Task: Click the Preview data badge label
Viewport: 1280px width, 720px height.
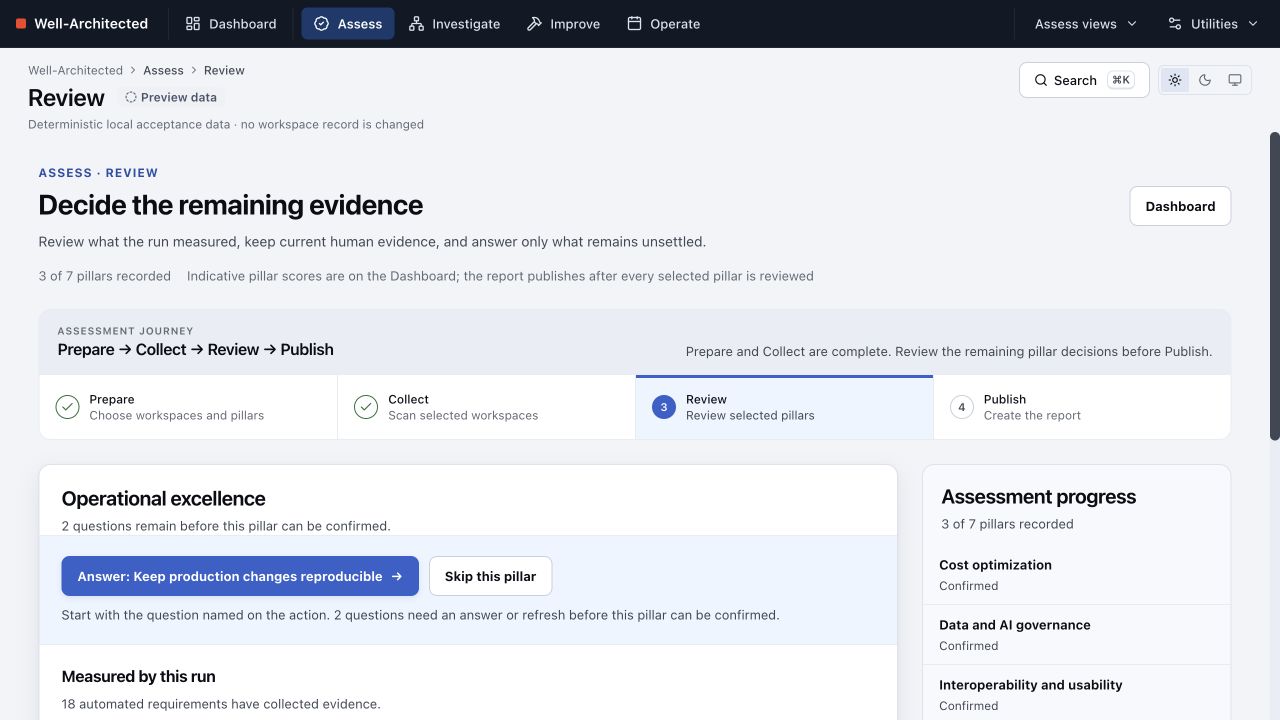Action: [179, 97]
